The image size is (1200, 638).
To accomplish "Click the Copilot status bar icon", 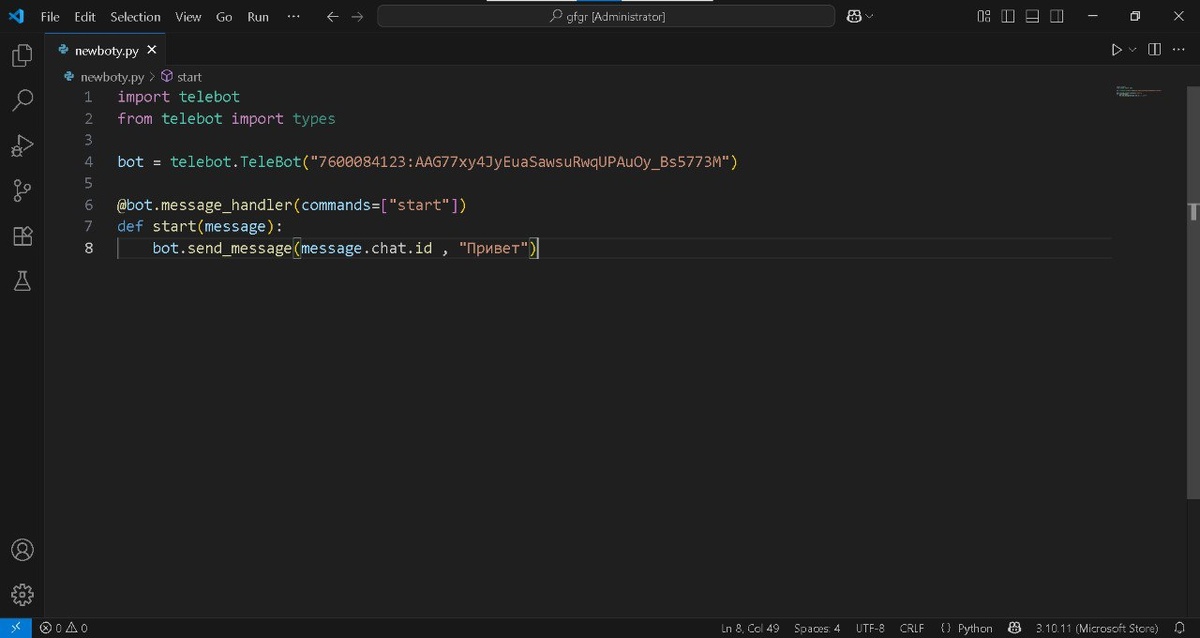I will 1014,628.
